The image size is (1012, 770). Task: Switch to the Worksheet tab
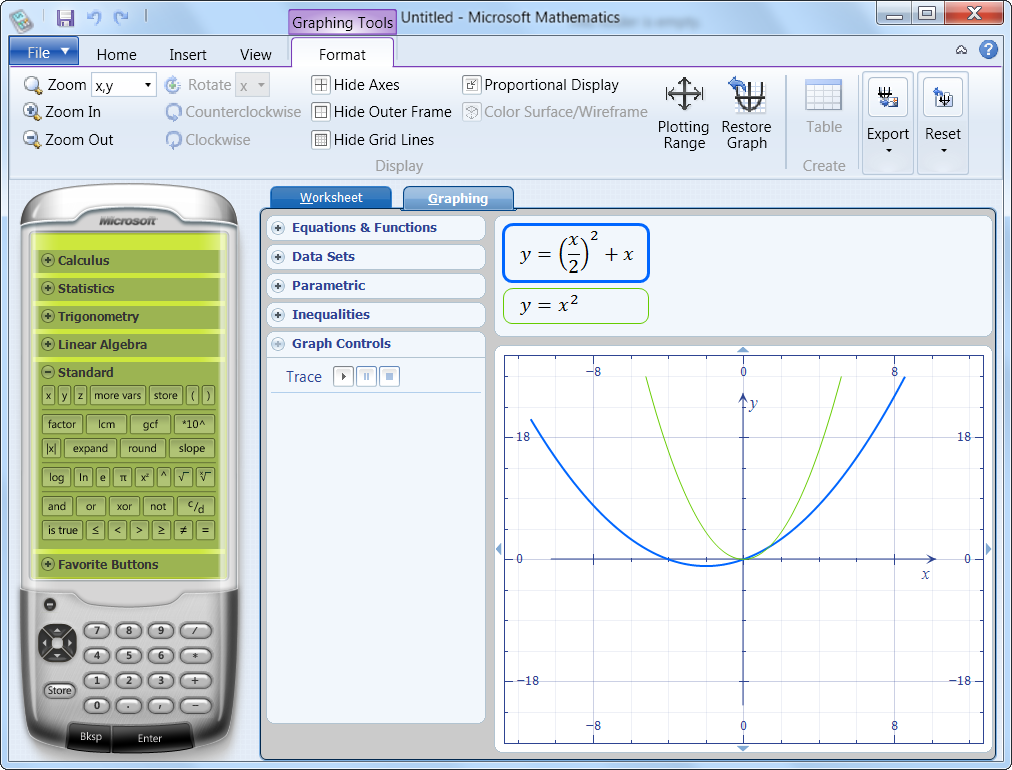point(330,197)
